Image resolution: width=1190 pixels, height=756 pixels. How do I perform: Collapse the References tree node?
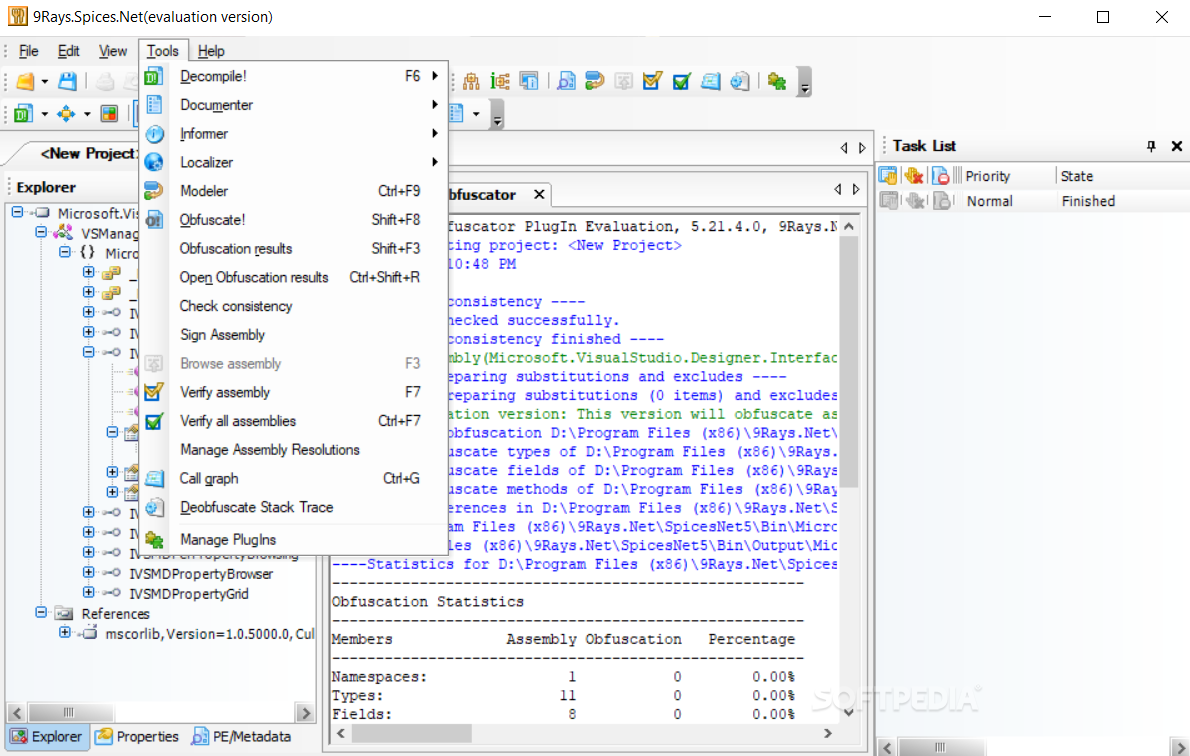(41, 612)
